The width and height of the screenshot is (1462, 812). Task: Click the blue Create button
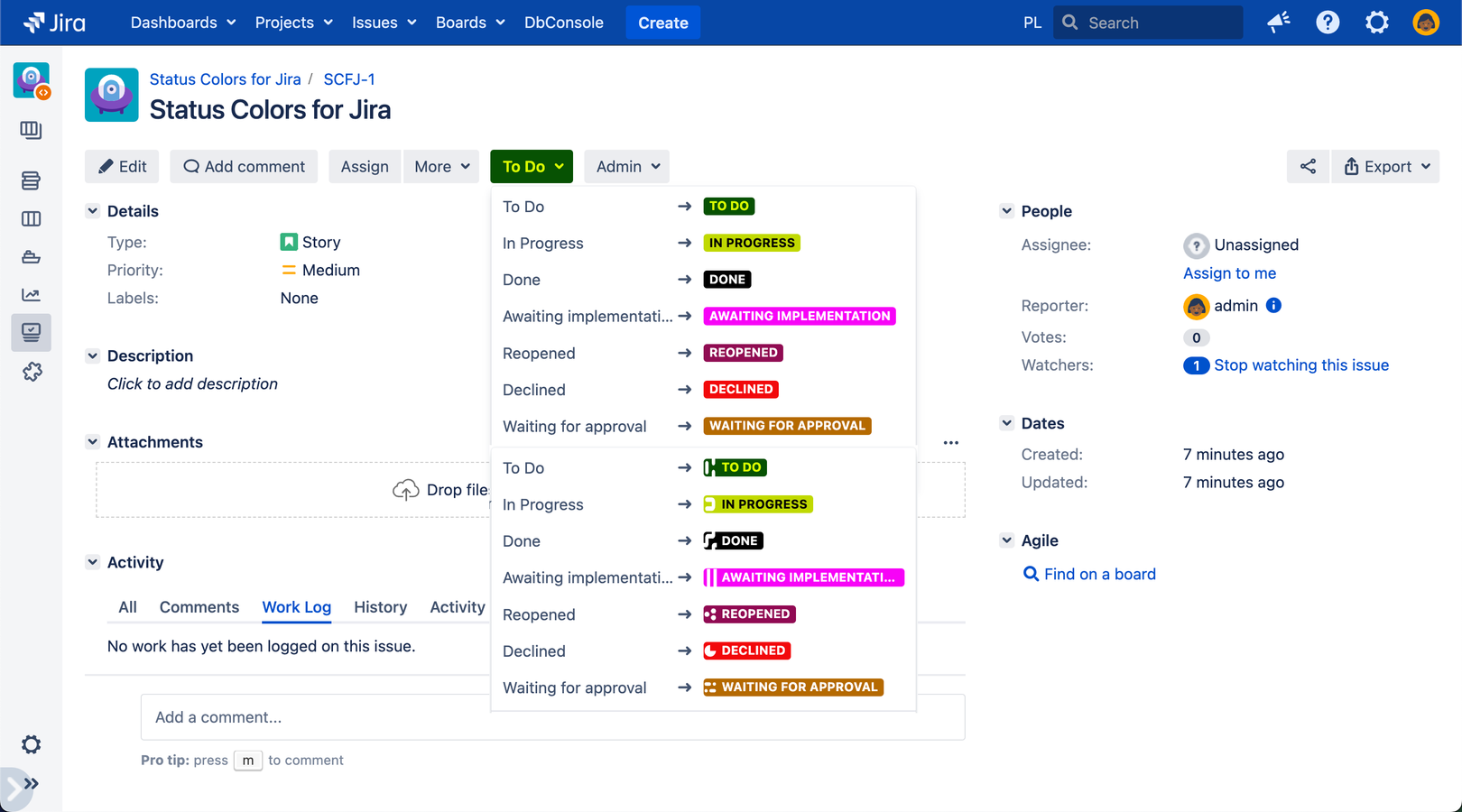coord(663,23)
